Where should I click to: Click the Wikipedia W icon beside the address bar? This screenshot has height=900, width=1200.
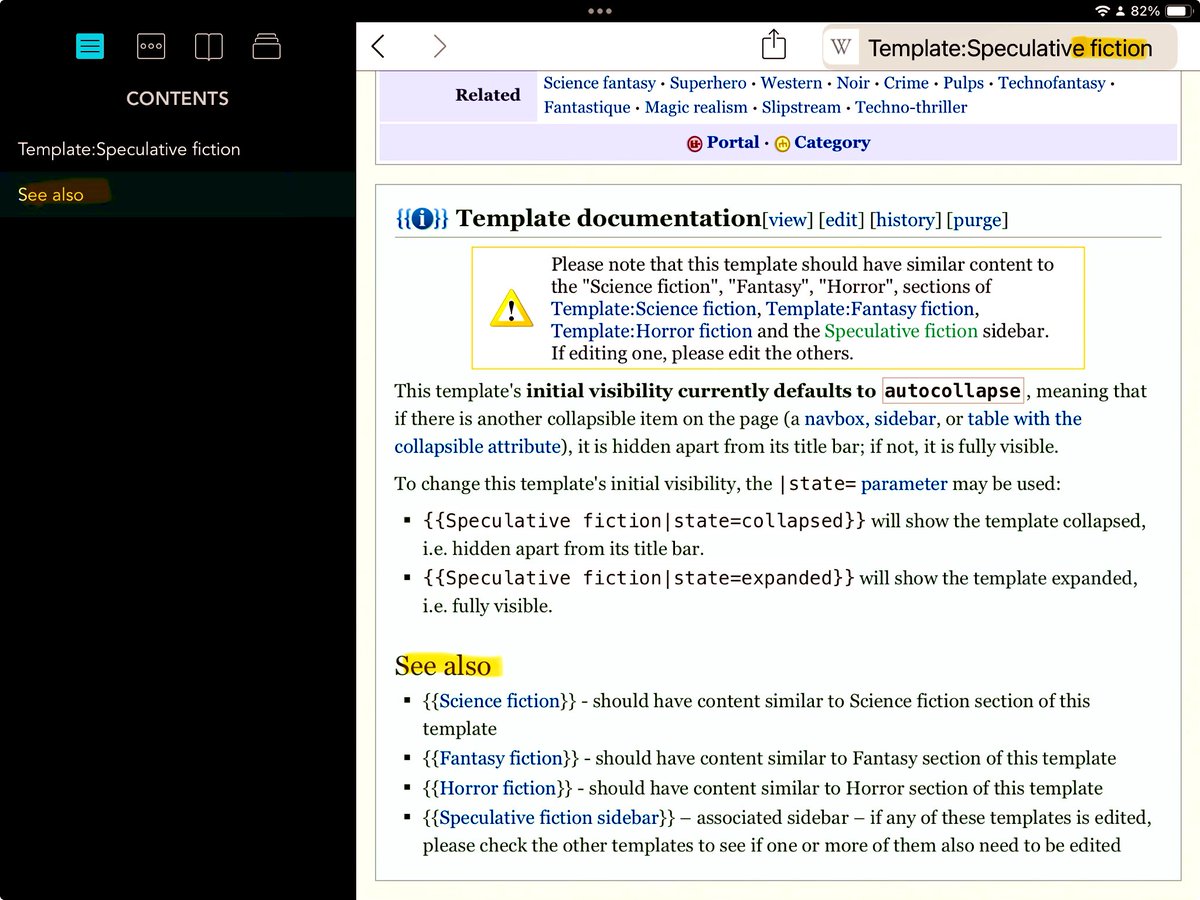(x=841, y=46)
